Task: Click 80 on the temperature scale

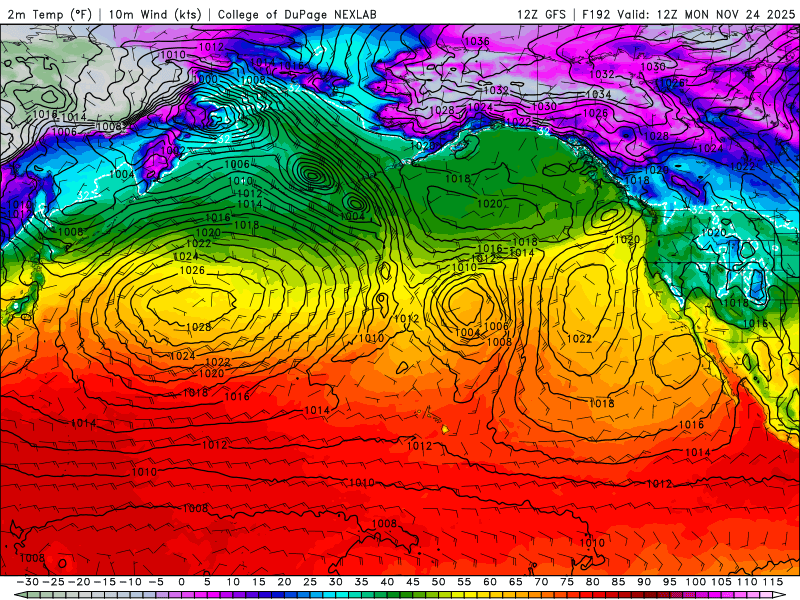Action: (592, 582)
